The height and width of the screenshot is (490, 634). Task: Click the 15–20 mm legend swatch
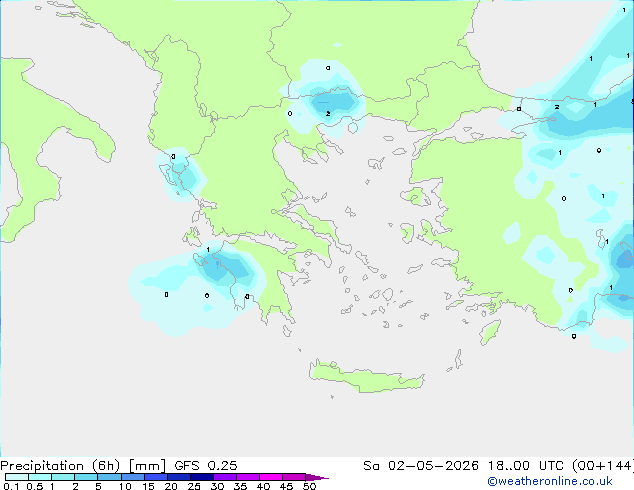coord(156,477)
